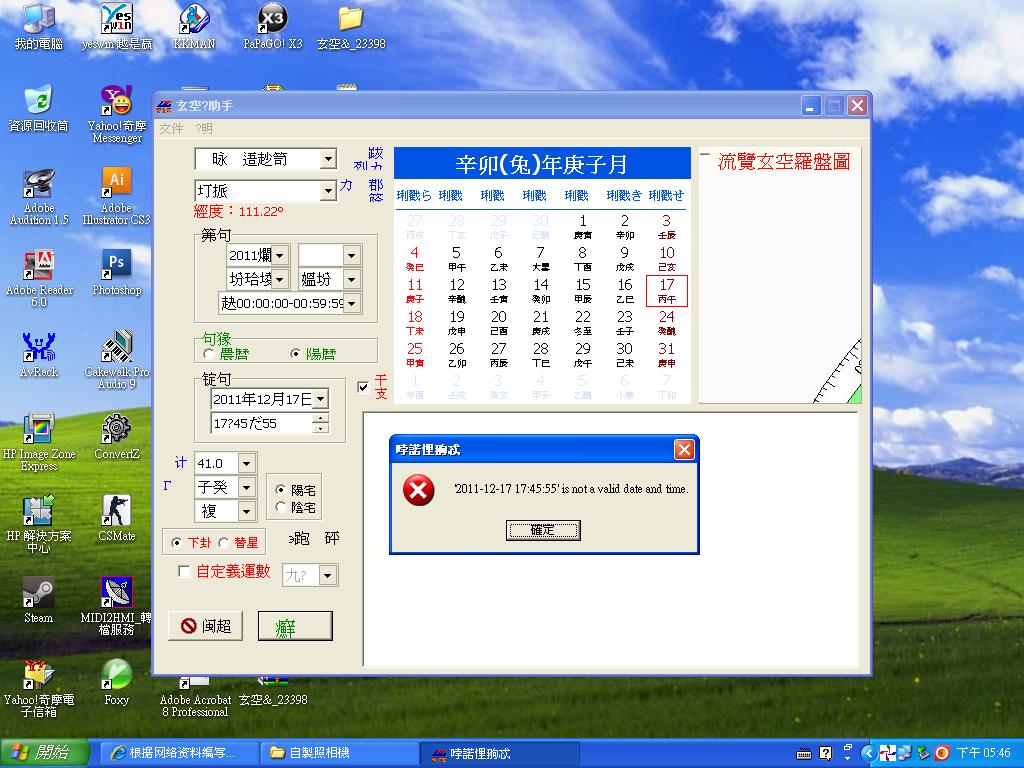Expand the 41.0 value dropdown

tap(246, 464)
